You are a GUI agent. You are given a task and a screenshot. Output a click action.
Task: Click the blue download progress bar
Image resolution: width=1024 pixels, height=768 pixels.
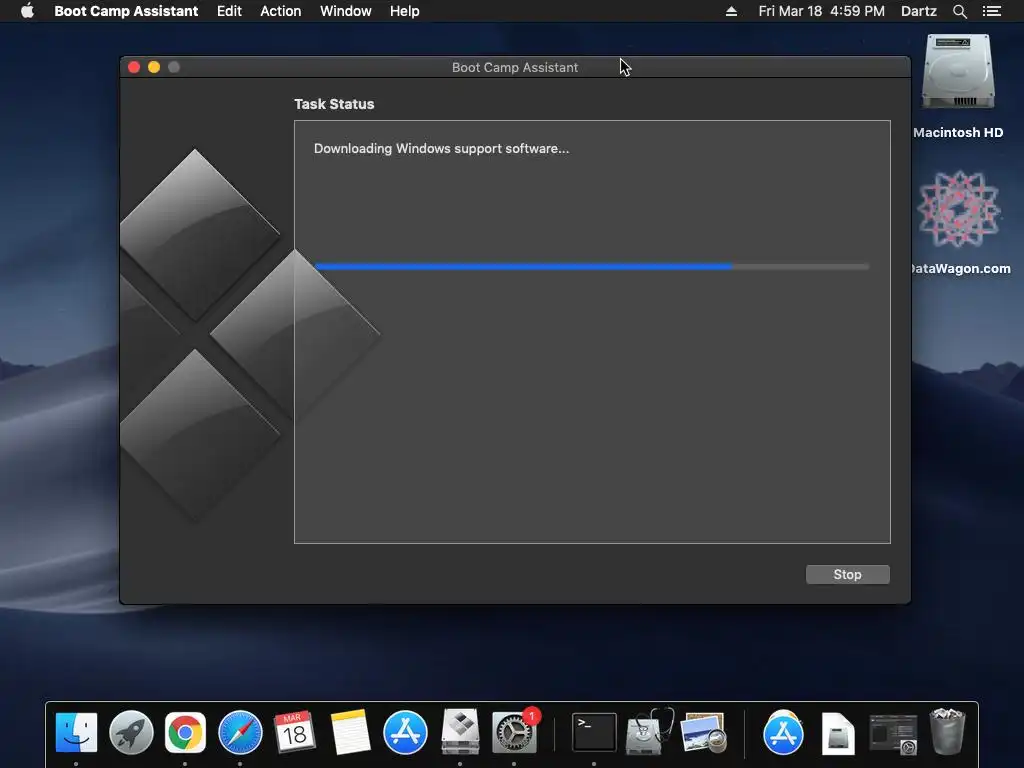point(592,266)
